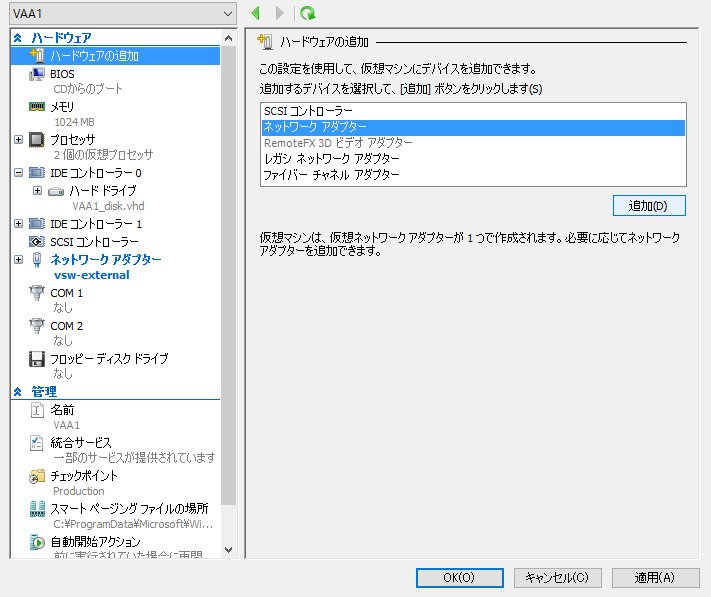Viewport: 711px width, 597px height.
Task: Click the キャンセル(C) cancel button
Action: 557,578
